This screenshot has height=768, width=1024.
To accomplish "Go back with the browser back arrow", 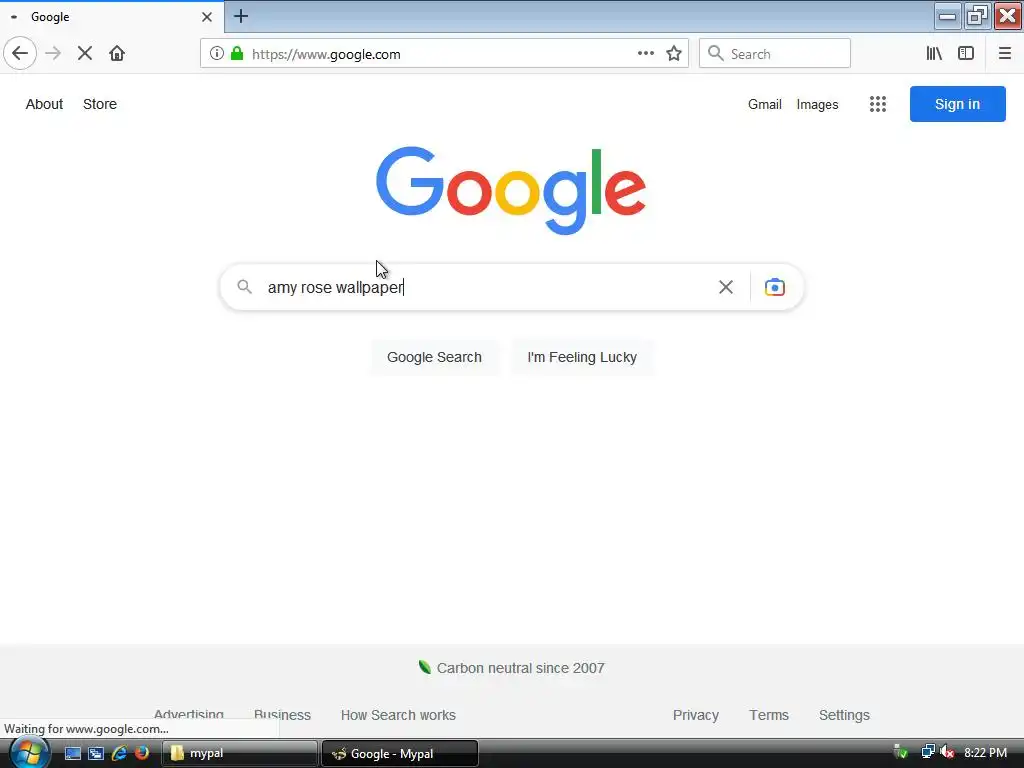I will point(20,54).
